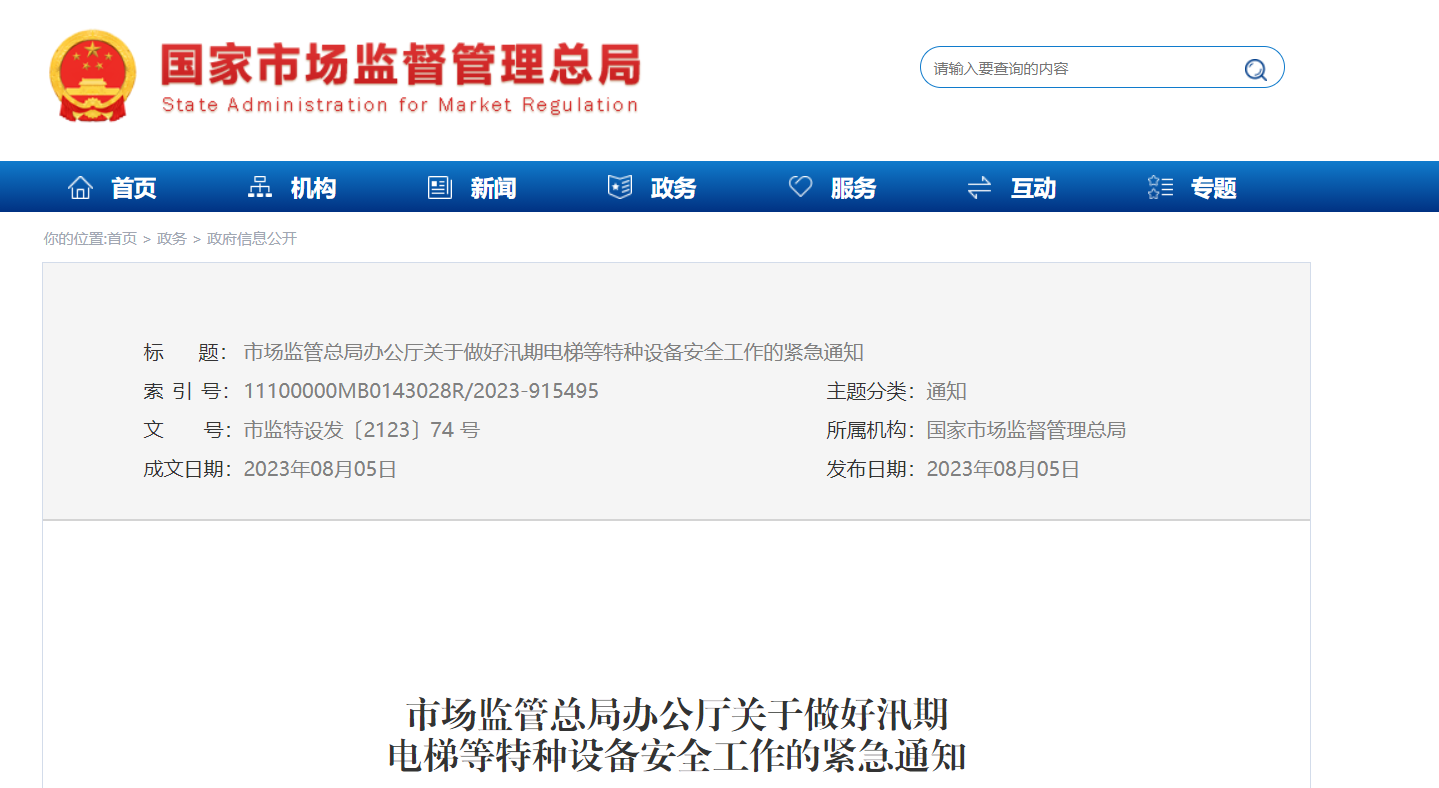The height and width of the screenshot is (788, 1439).
Task: Click the 主题分类 value 通知
Action: point(946,391)
